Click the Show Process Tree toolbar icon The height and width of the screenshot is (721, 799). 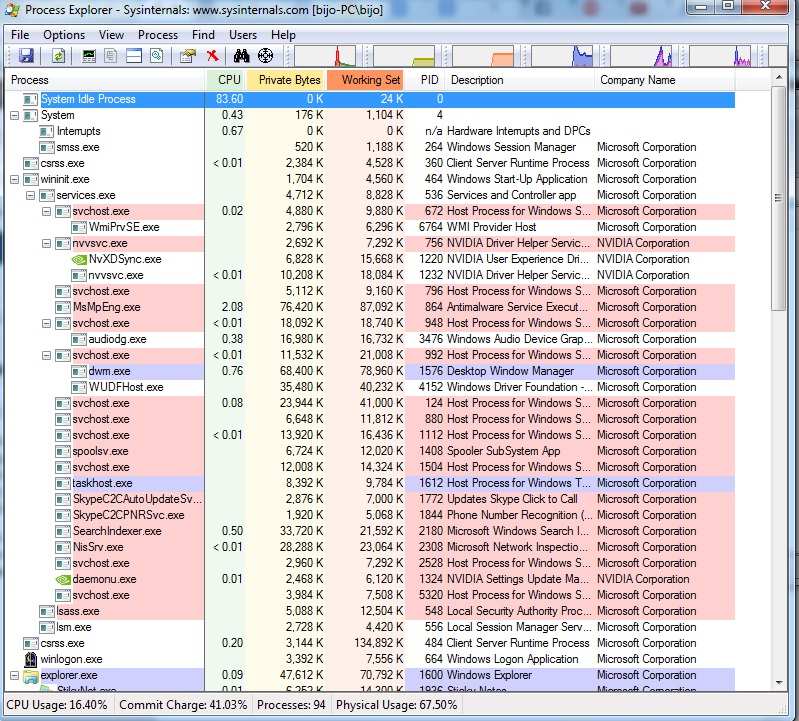111,56
